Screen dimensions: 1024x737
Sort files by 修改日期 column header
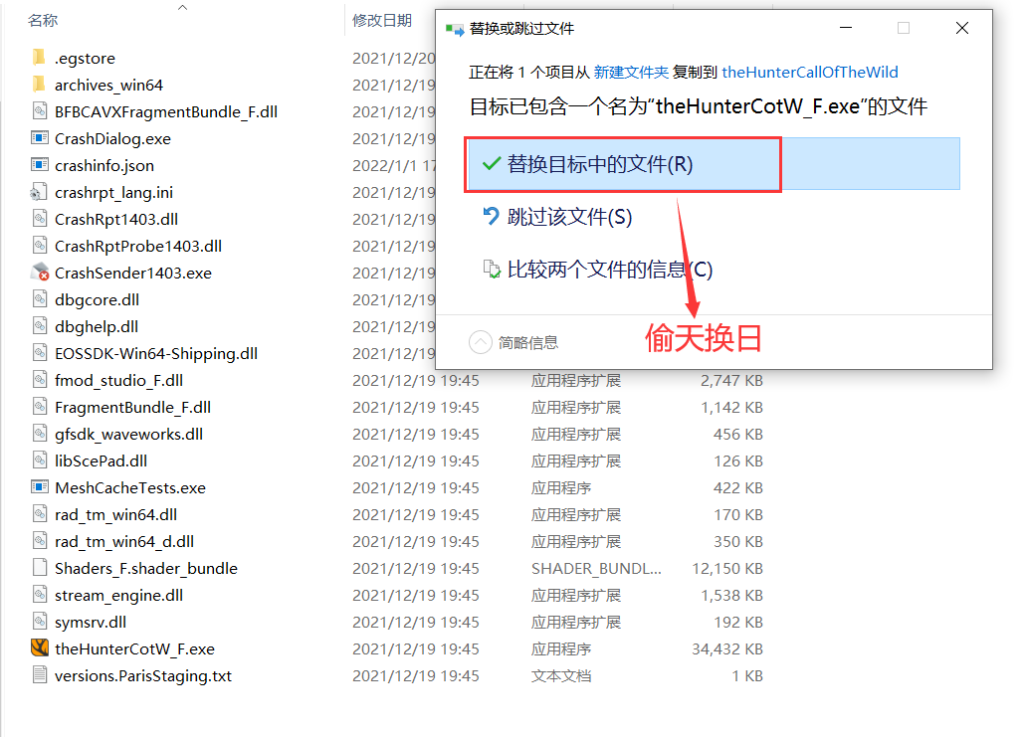pos(382,20)
